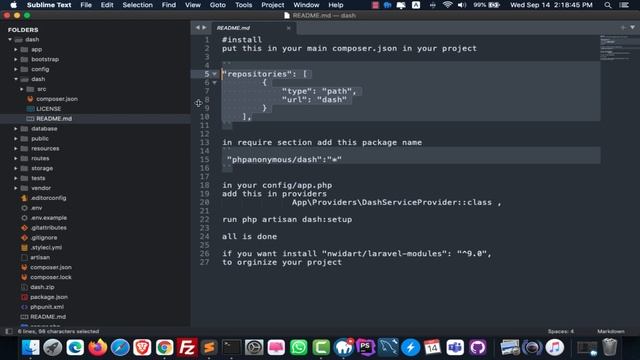
Task: Toggle the sidebar from status bar icon
Action: tap(9, 331)
